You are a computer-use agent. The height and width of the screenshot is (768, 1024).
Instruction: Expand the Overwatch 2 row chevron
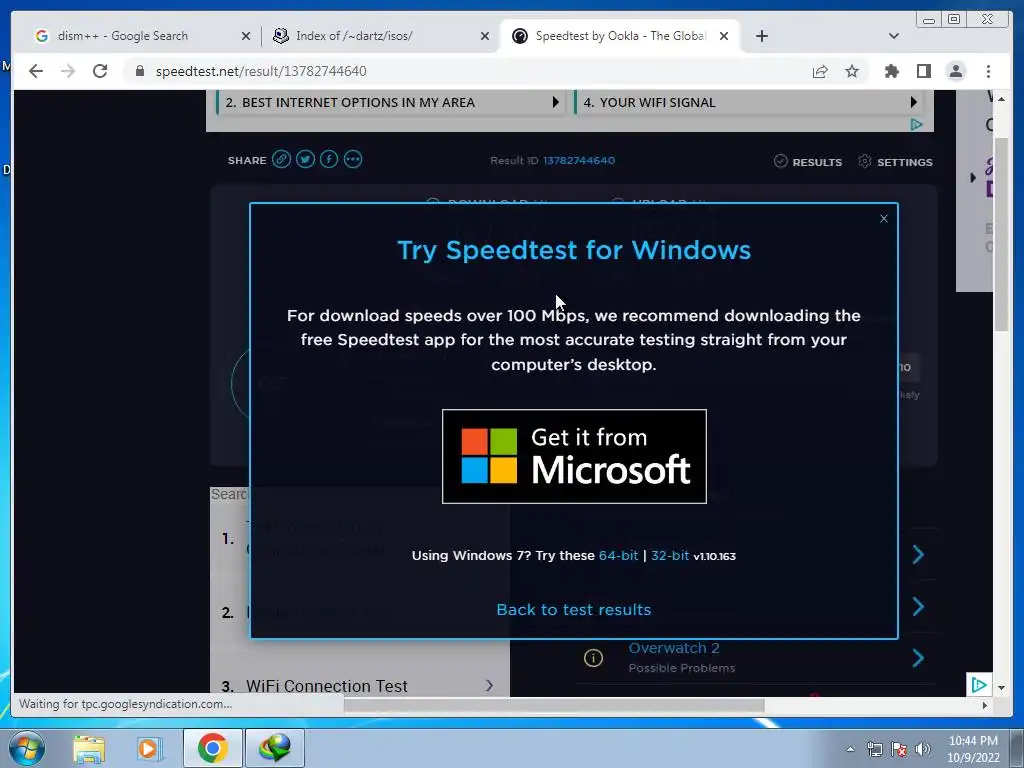(x=918, y=658)
